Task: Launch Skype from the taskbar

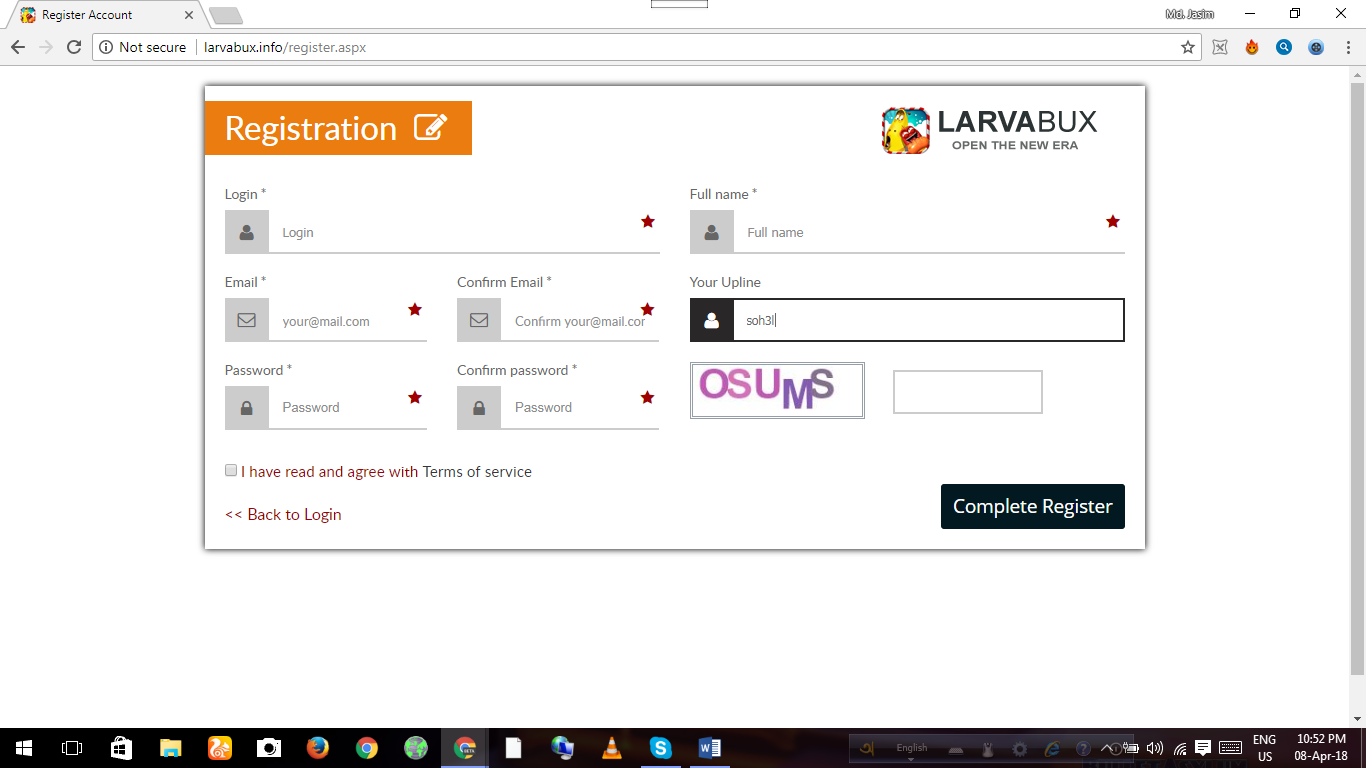Action: point(660,747)
